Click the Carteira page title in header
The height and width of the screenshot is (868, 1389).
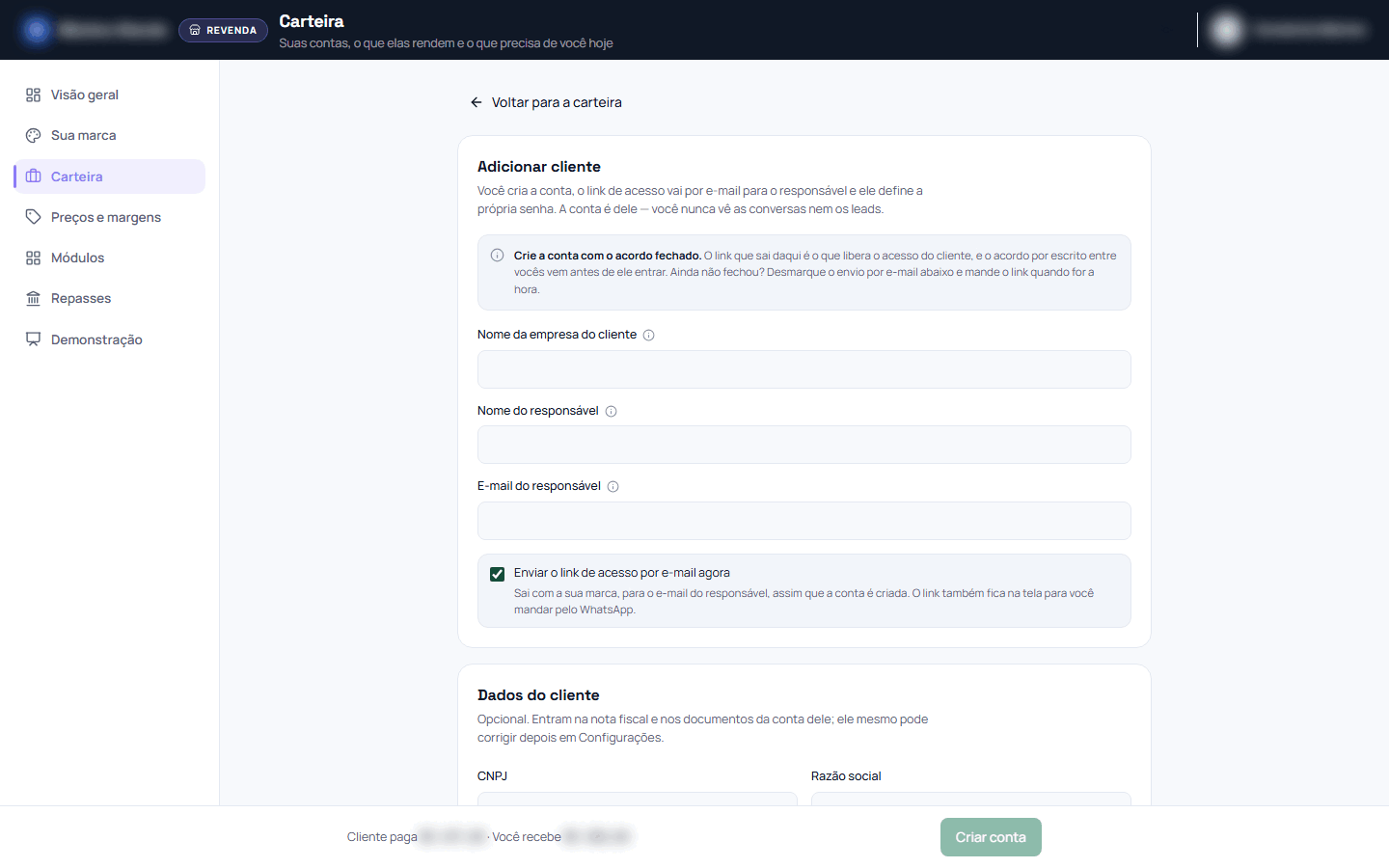pos(312,21)
